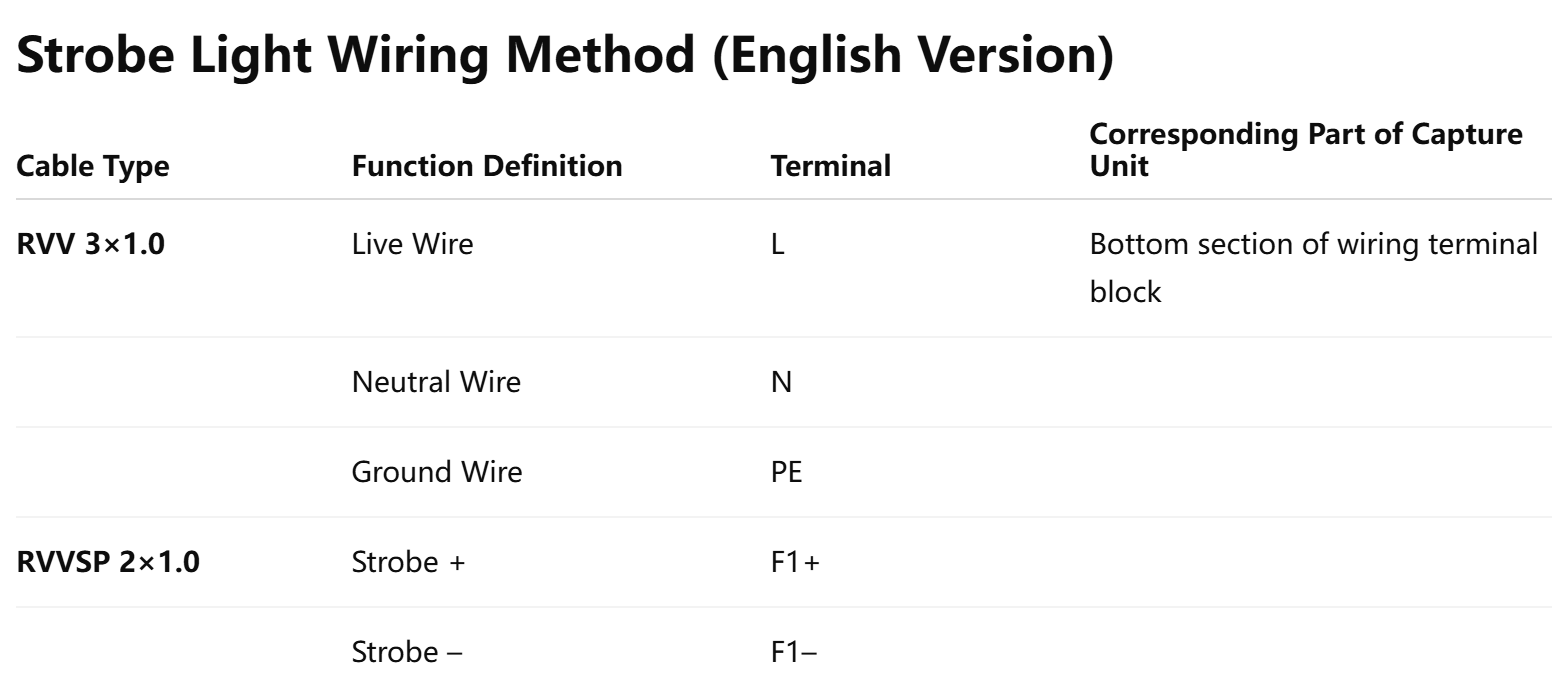1564x698 pixels.
Task: Click the 'Cable Type' column header
Action: point(93,166)
